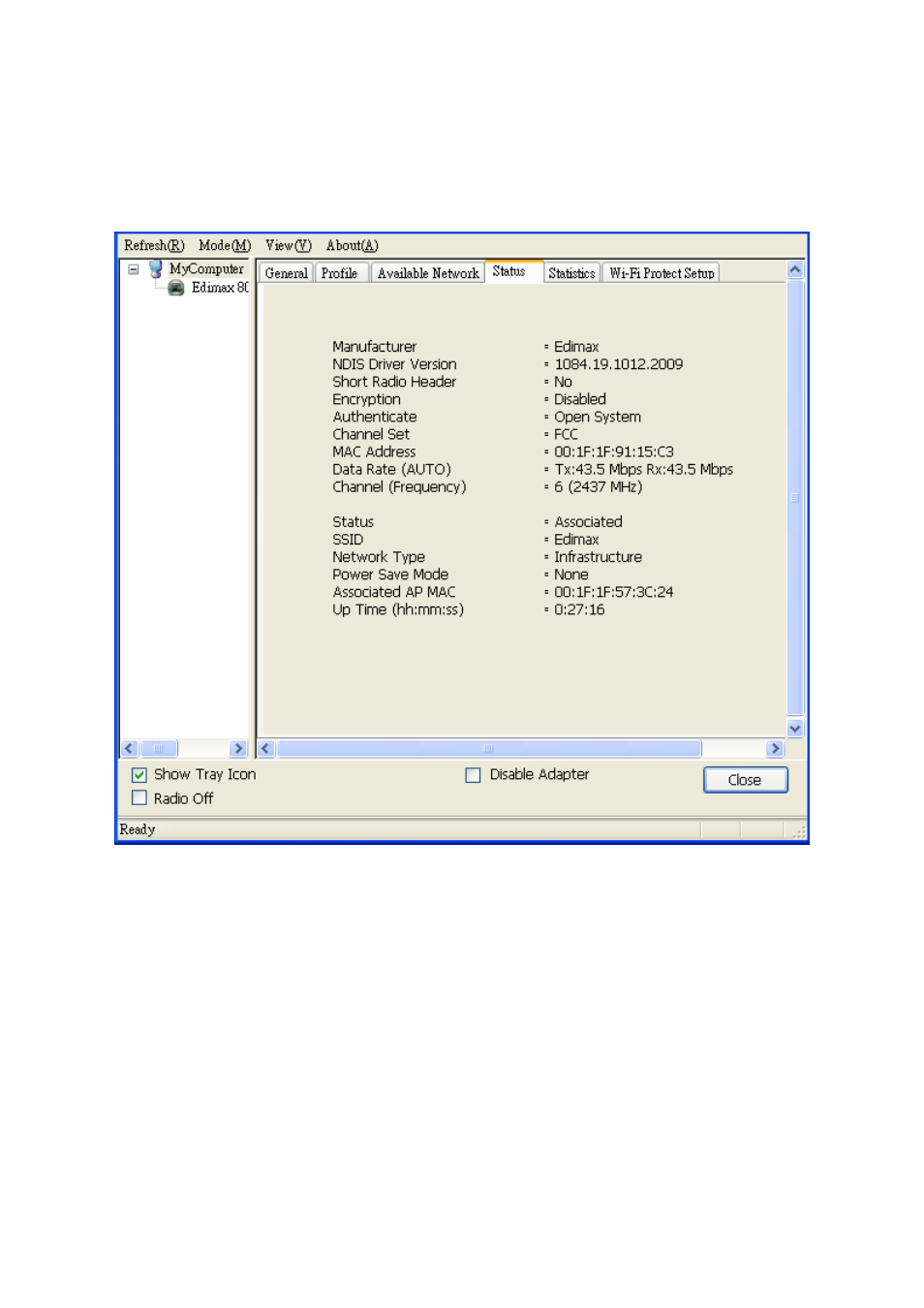This screenshot has width=924, height=1308.
Task: Click the Manufacturer label
Action: [x=375, y=348]
